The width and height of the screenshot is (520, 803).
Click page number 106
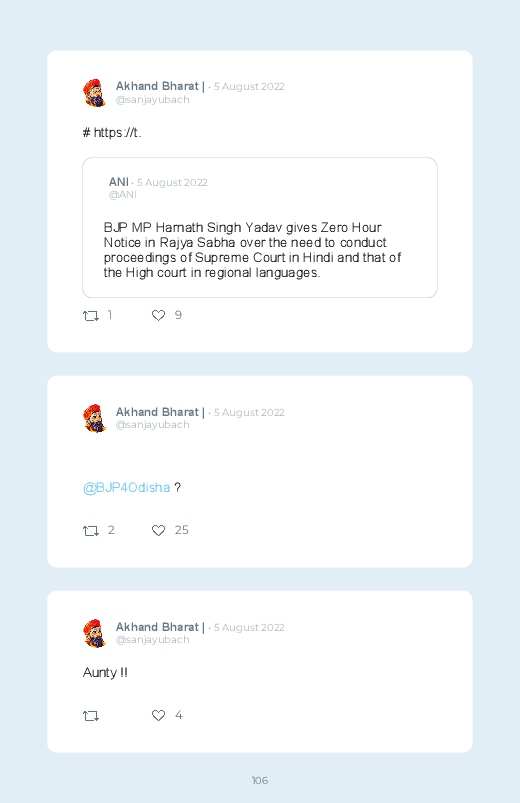[260, 780]
